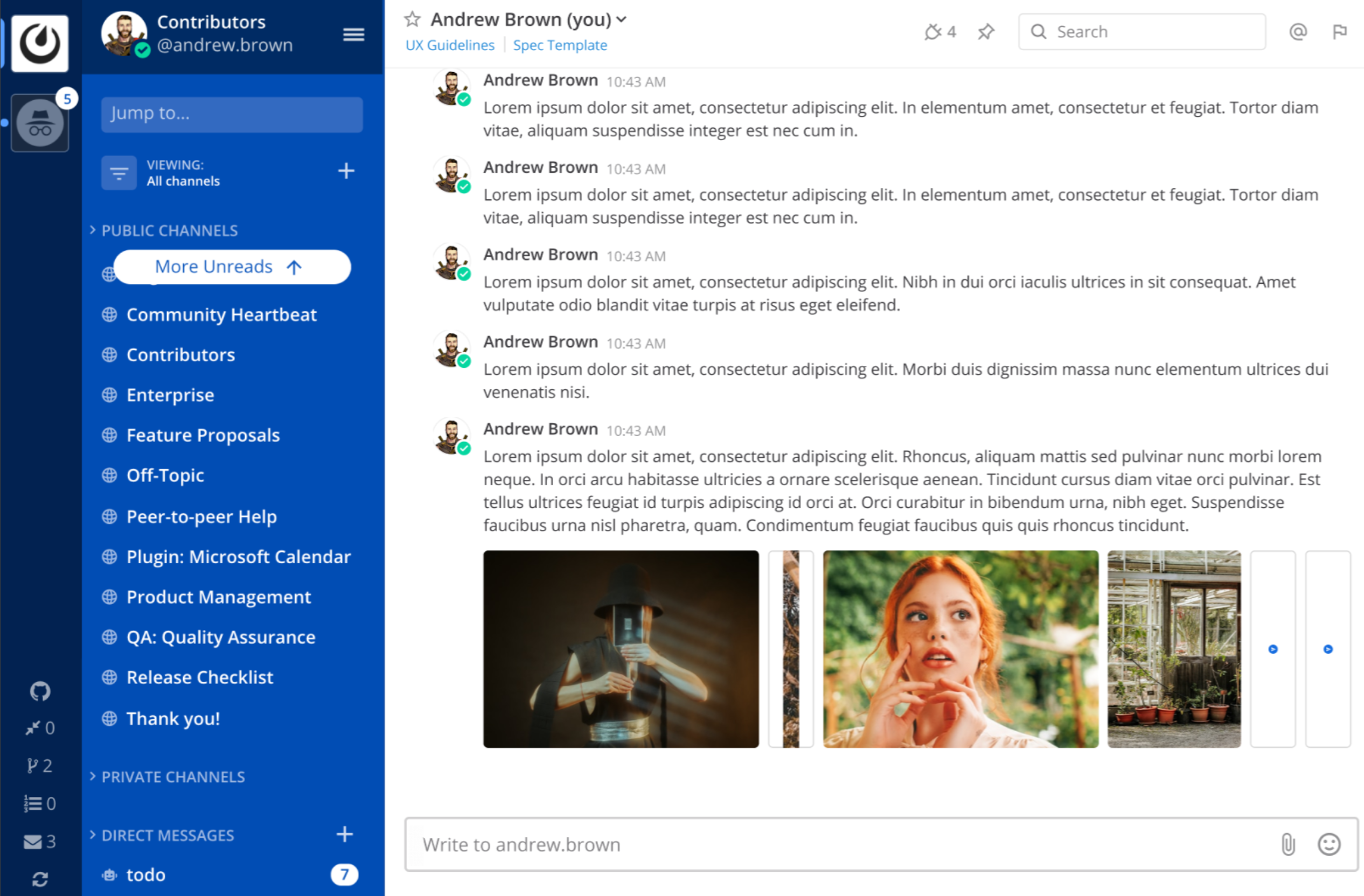Click the GitHub icon in left sidebar
The width and height of the screenshot is (1364, 896).
[39, 691]
